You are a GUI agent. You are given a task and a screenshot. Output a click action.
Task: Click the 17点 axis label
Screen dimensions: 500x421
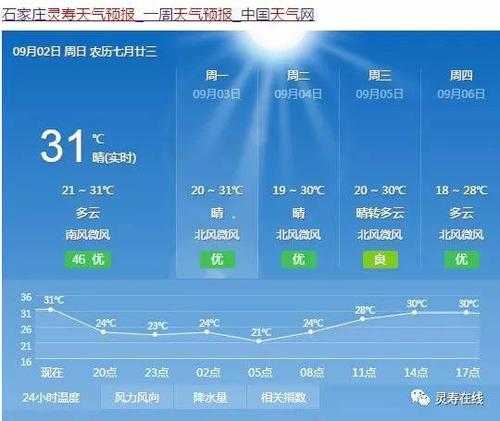click(468, 372)
